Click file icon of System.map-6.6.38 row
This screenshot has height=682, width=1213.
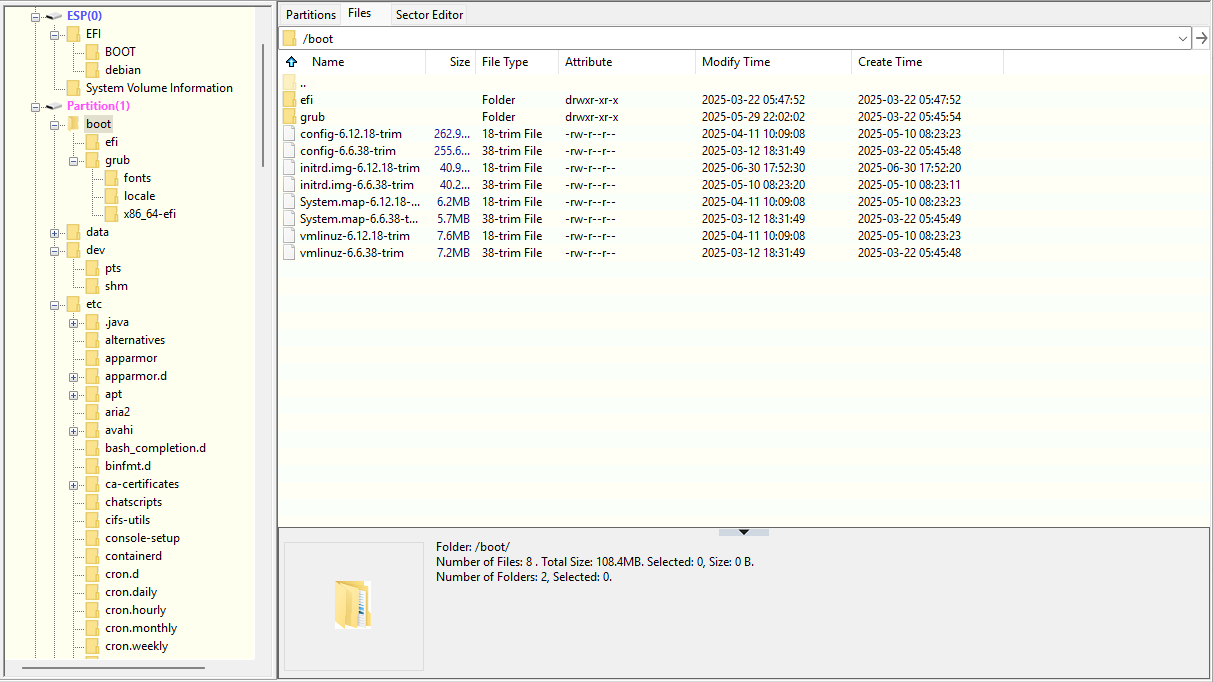289,219
